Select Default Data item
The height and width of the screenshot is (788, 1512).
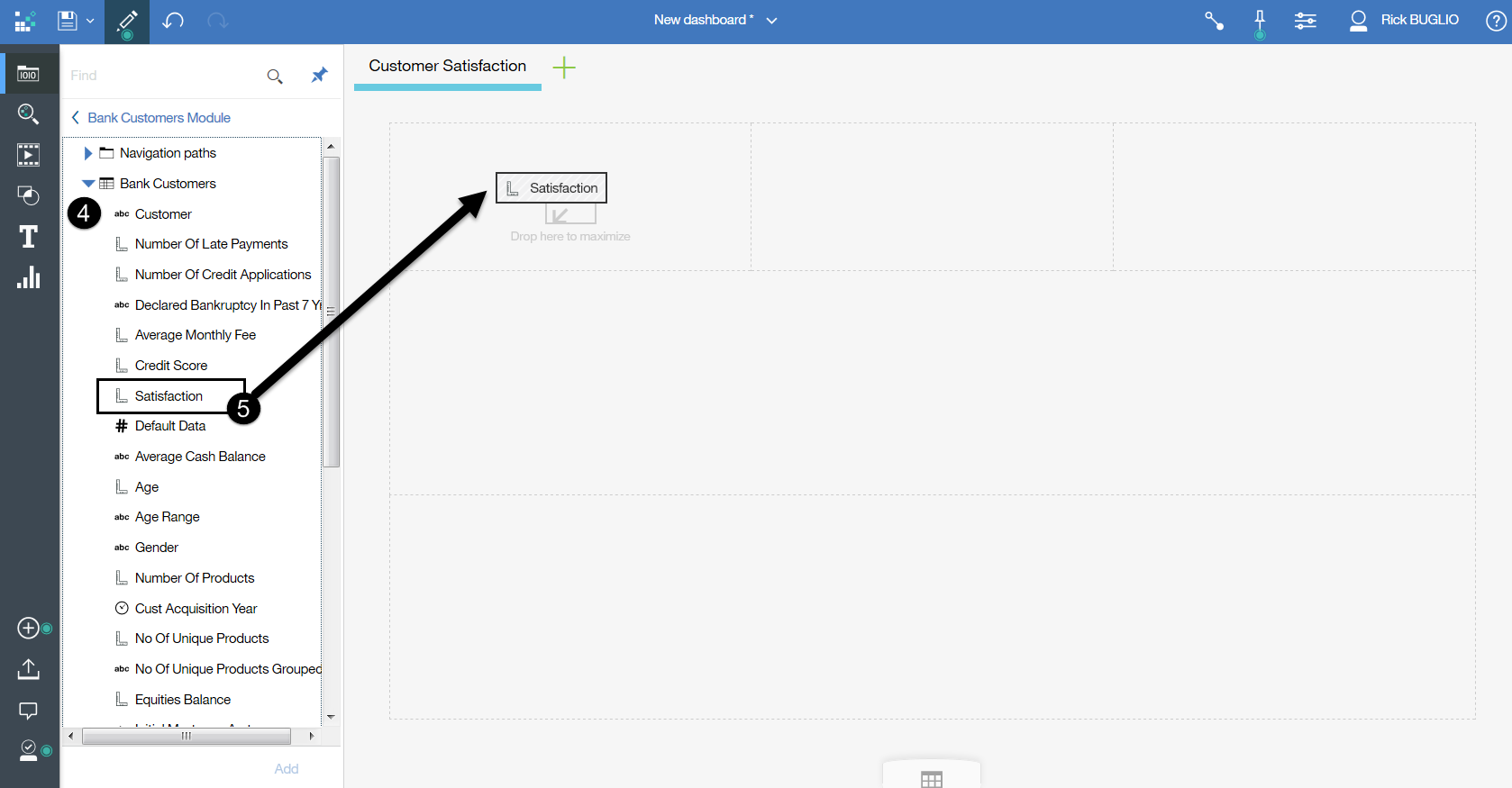pyautogui.click(x=169, y=426)
